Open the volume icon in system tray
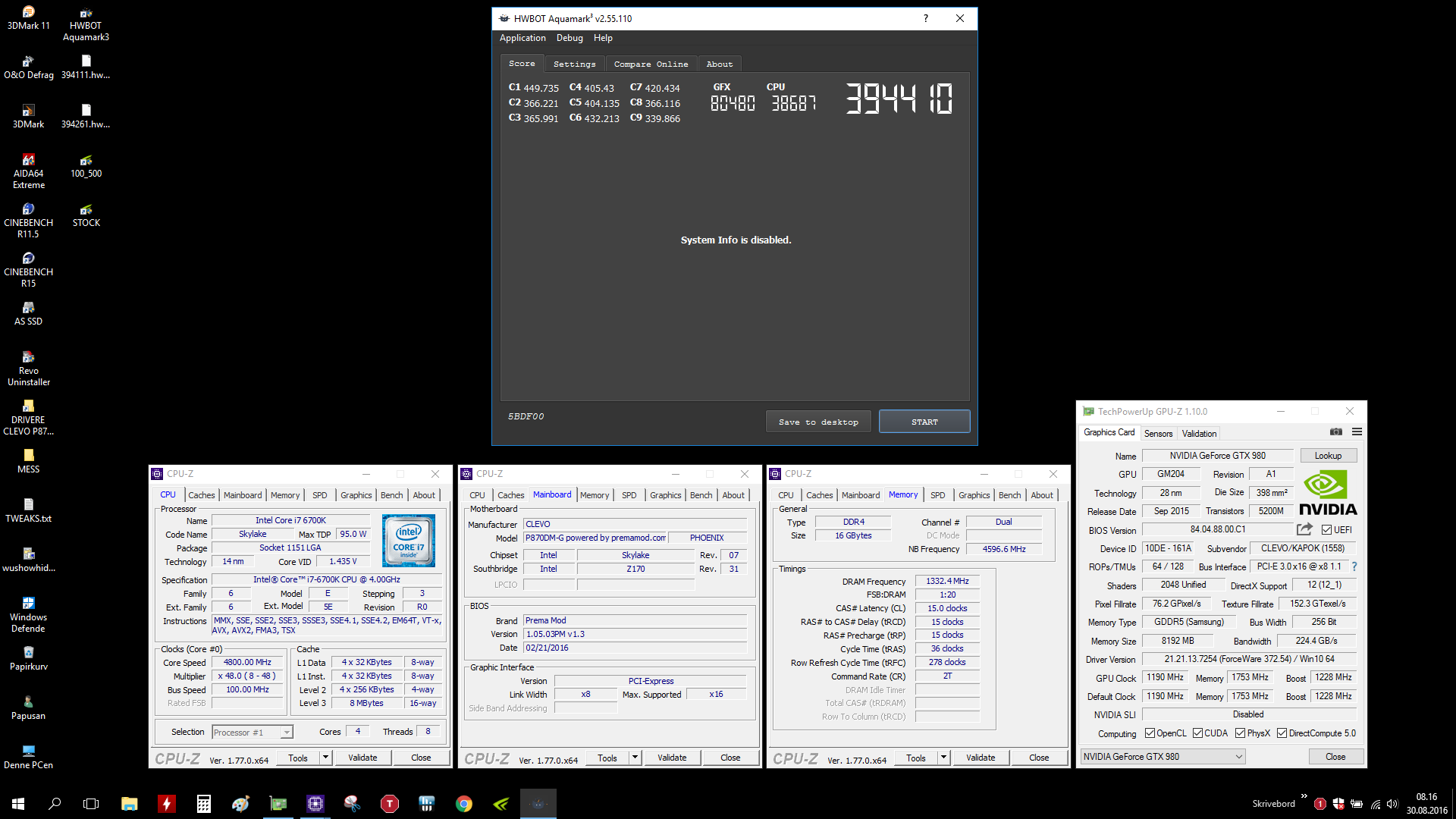This screenshot has width=1456, height=819. 1392,804
